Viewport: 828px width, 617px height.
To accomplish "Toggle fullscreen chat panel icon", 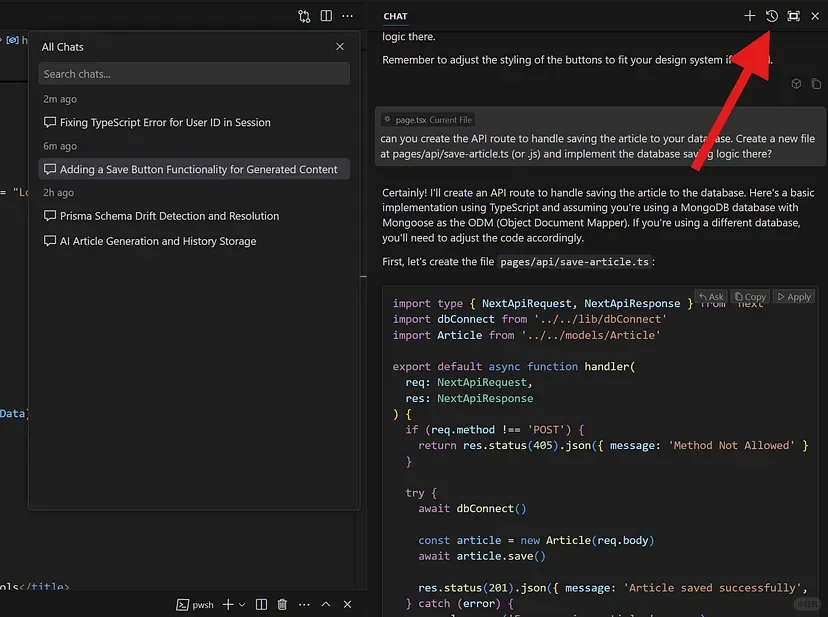I will 794,16.
